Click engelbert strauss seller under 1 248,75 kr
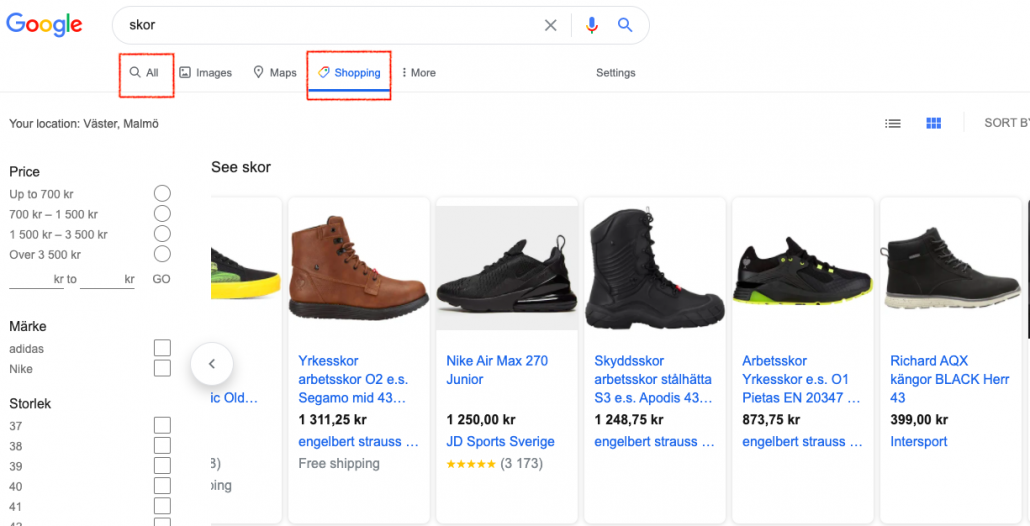The width and height of the screenshot is (1030, 526). pyautogui.click(x=655, y=442)
